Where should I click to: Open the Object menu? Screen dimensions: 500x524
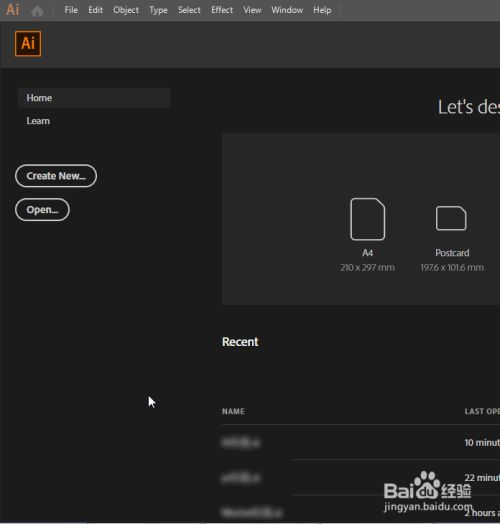click(x=126, y=10)
